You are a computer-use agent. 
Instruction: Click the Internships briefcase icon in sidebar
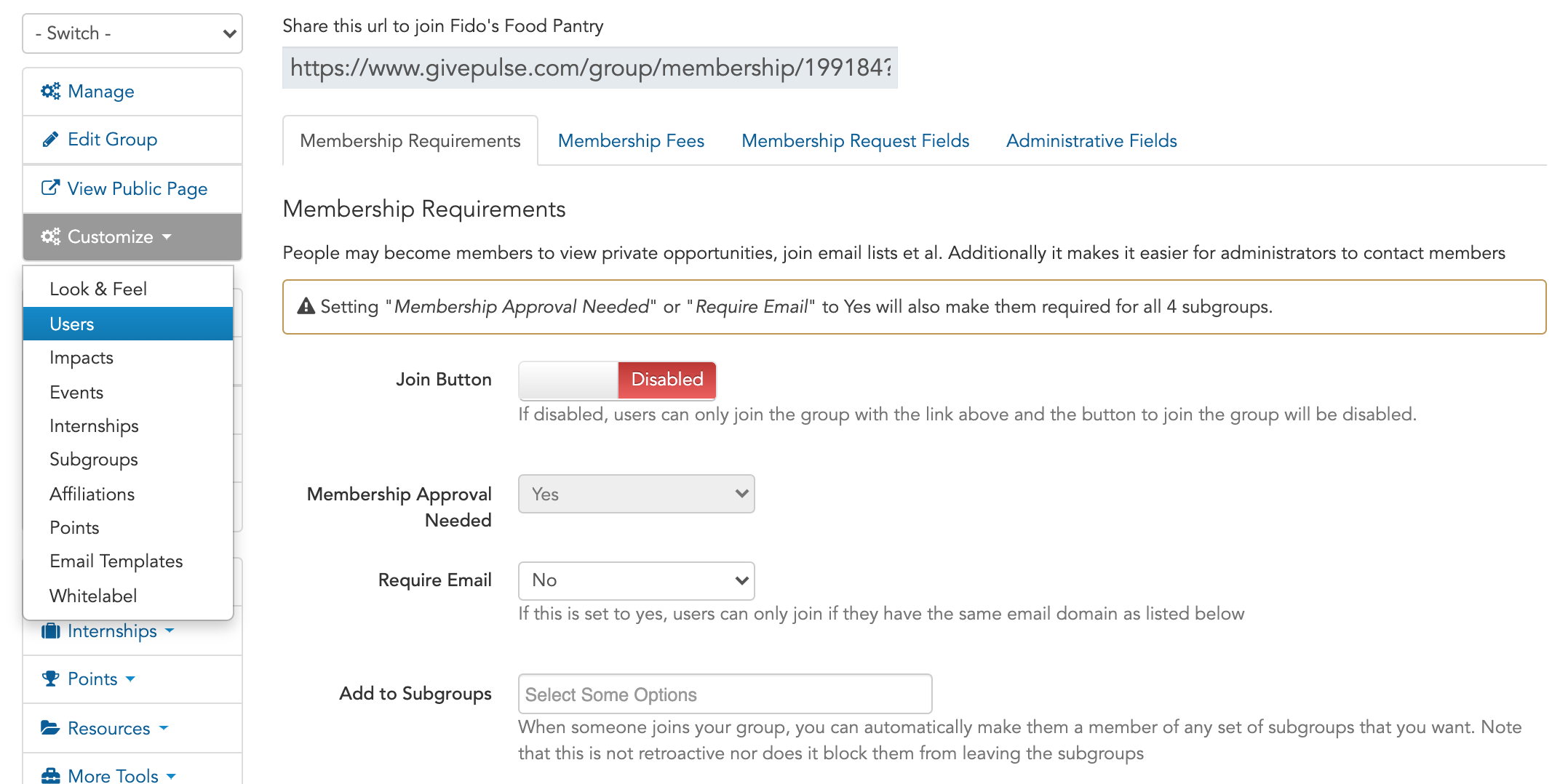pyautogui.click(x=50, y=631)
